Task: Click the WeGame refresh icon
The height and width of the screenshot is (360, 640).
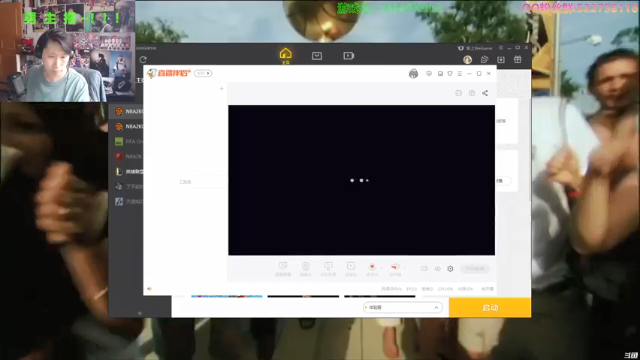Action: [143, 60]
